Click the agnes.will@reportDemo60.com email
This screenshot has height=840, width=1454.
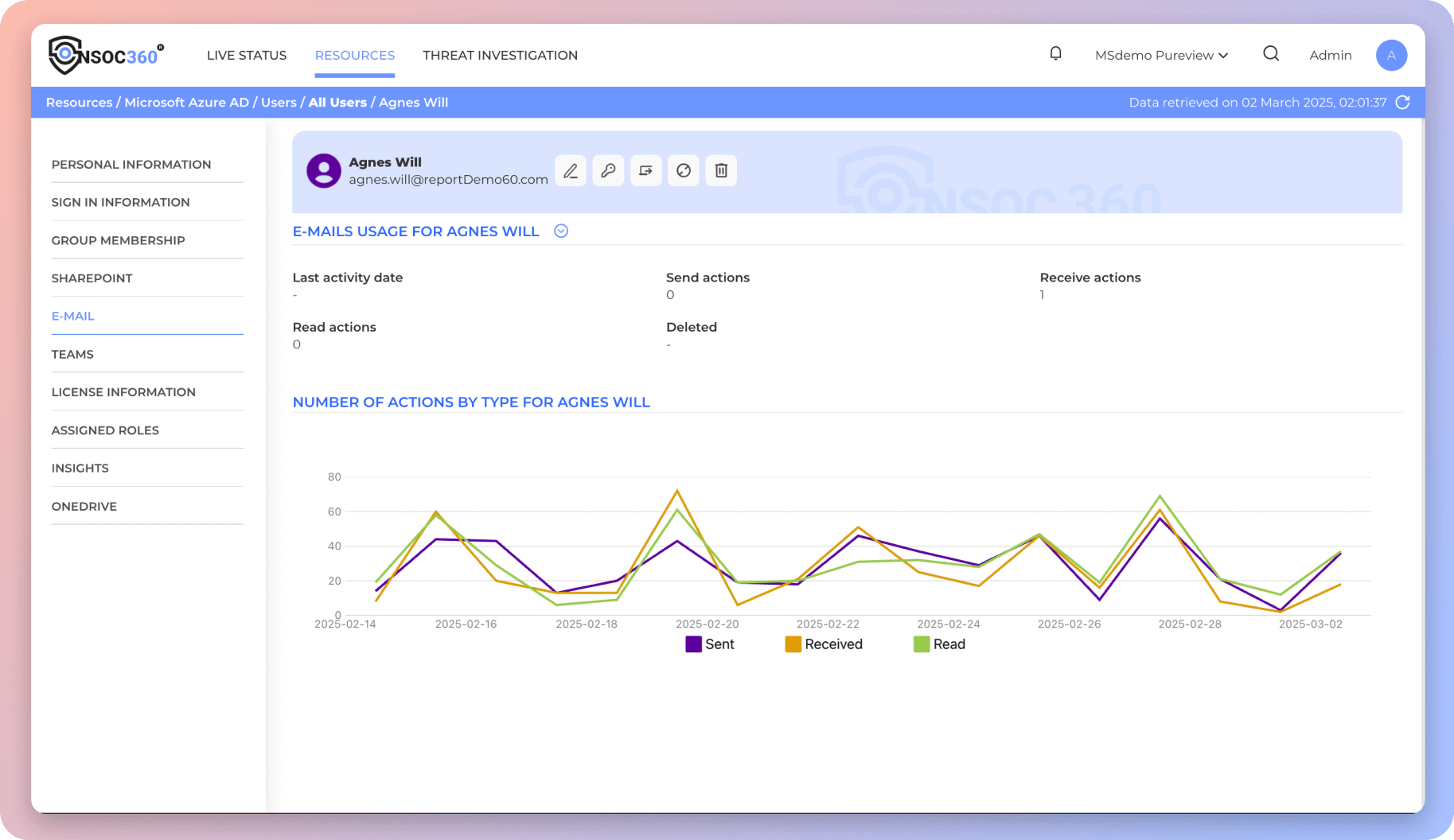(448, 180)
